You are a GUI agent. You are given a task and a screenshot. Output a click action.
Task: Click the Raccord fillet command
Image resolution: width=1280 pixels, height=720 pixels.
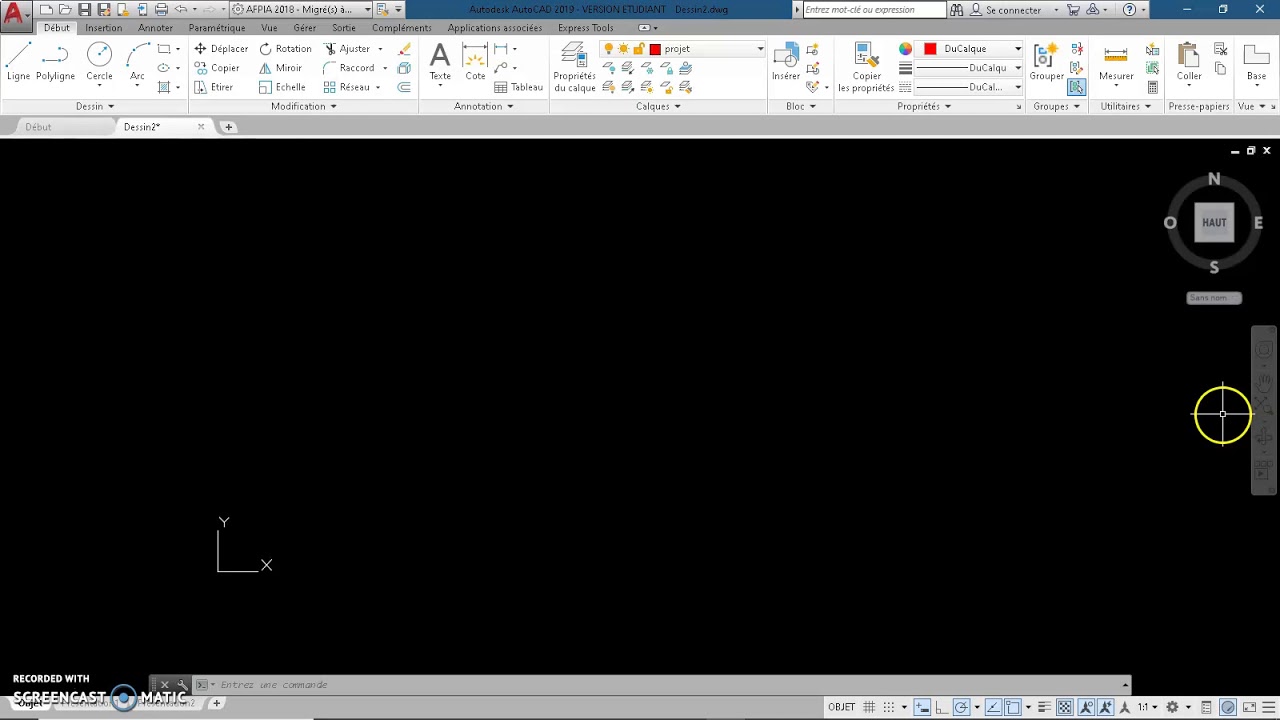(x=349, y=68)
